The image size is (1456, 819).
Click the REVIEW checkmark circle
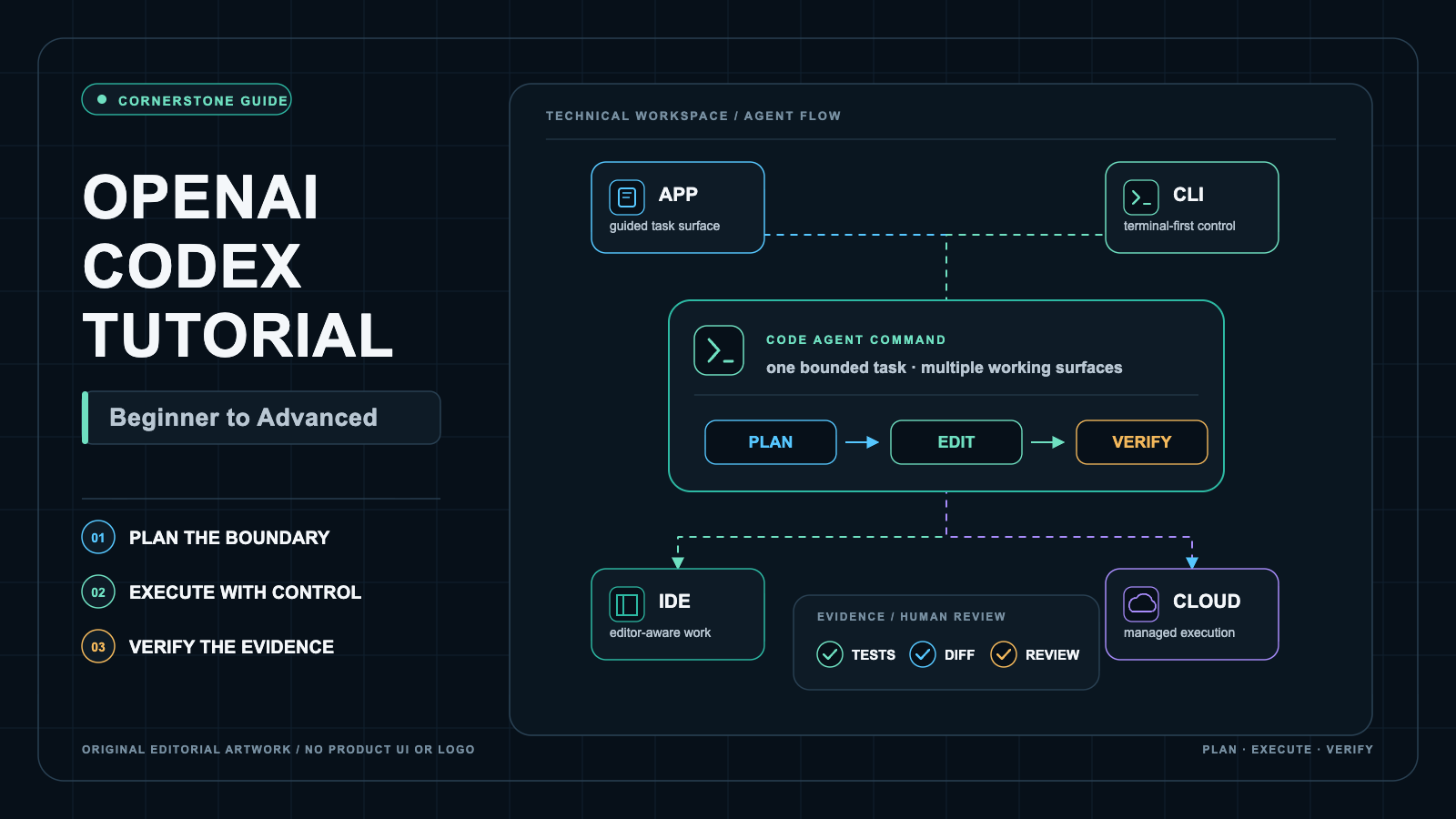(x=1004, y=654)
